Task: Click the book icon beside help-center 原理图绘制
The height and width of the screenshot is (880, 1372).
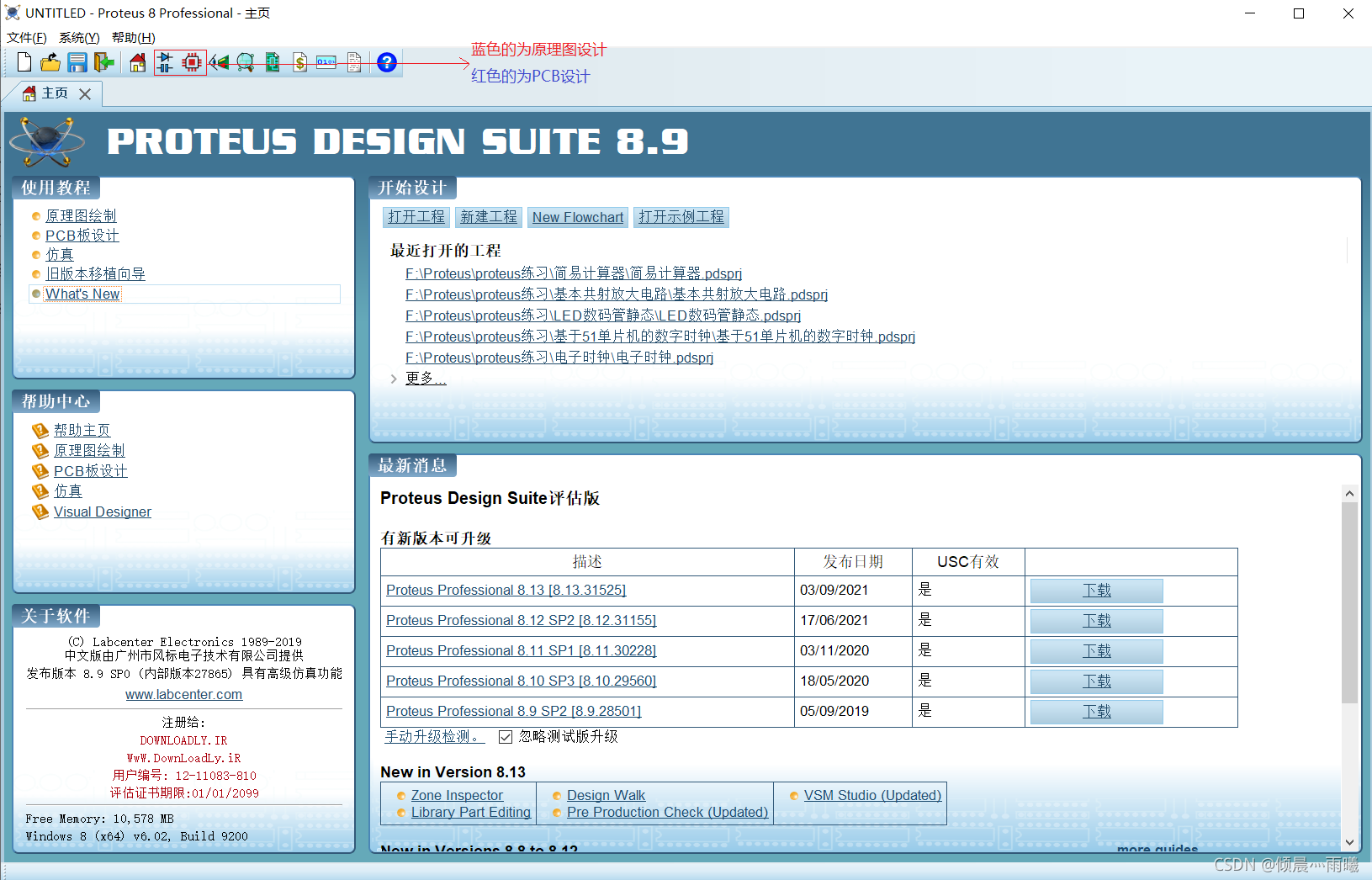Action: point(40,450)
